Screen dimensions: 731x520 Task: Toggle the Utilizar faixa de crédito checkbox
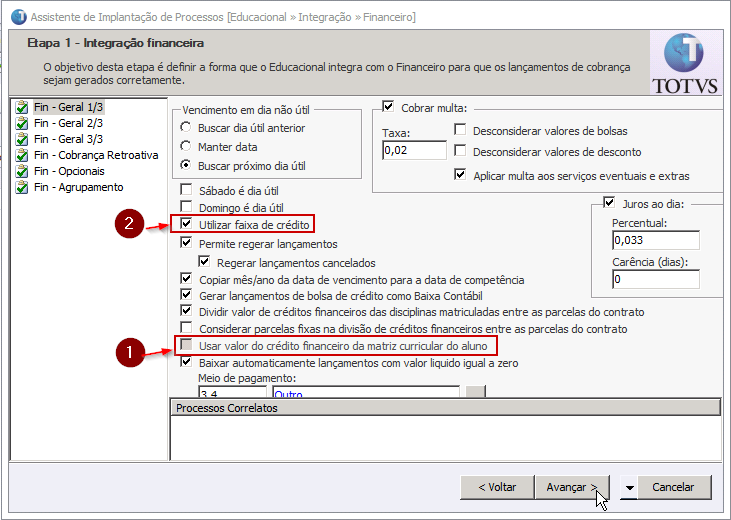pyautogui.click(x=186, y=225)
